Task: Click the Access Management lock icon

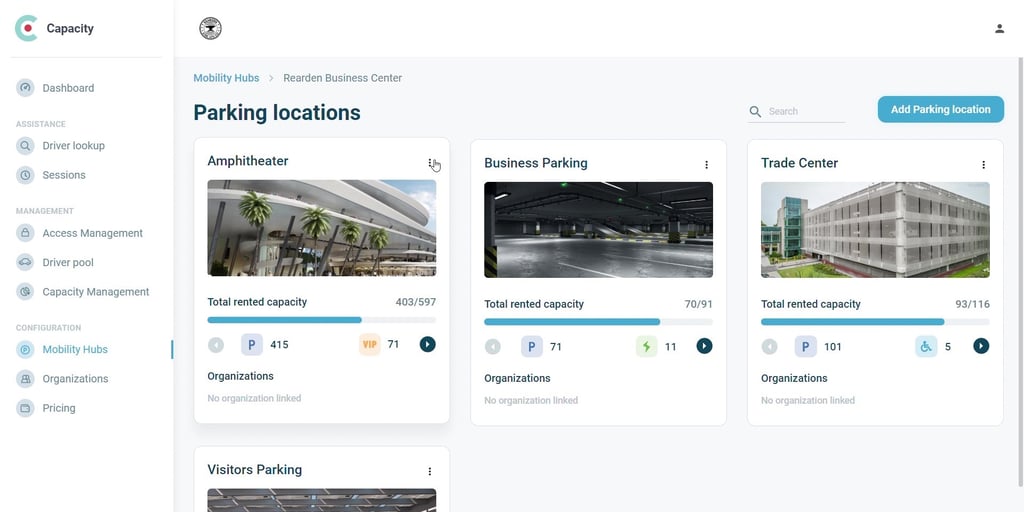Action: pyautogui.click(x=25, y=233)
